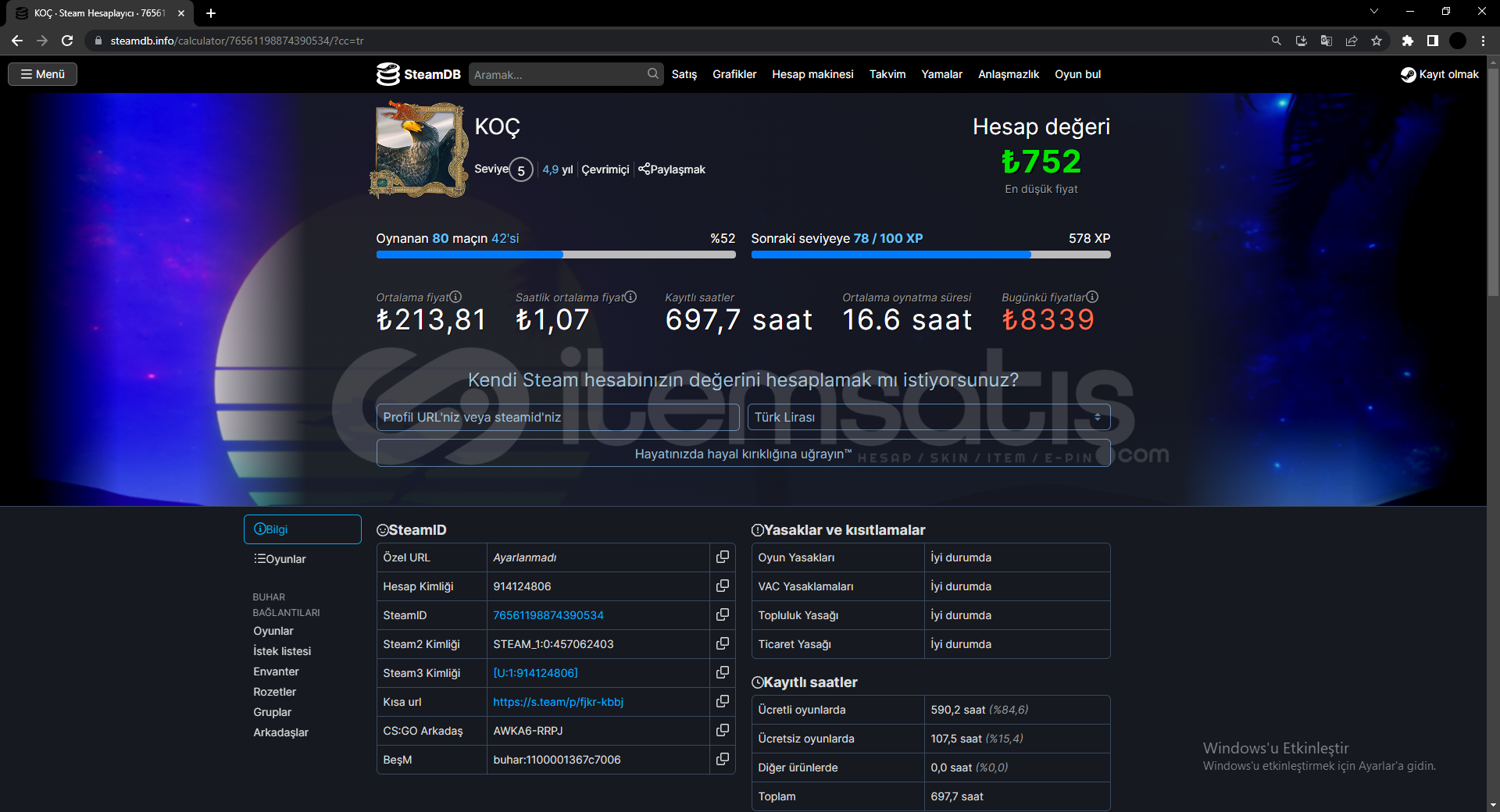Click Kayıt olmak sign-in button

(1440, 74)
